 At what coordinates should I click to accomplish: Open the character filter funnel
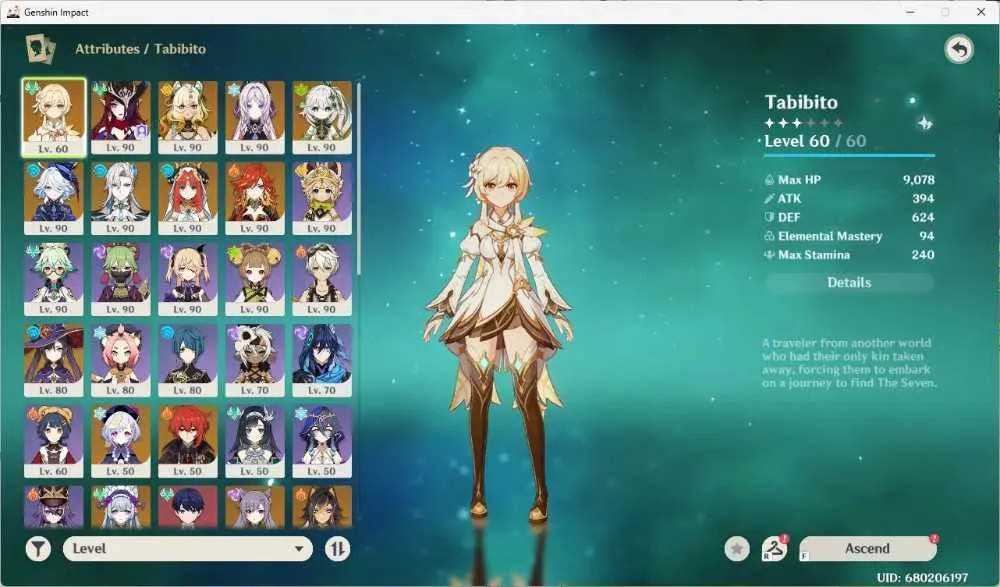click(38, 549)
